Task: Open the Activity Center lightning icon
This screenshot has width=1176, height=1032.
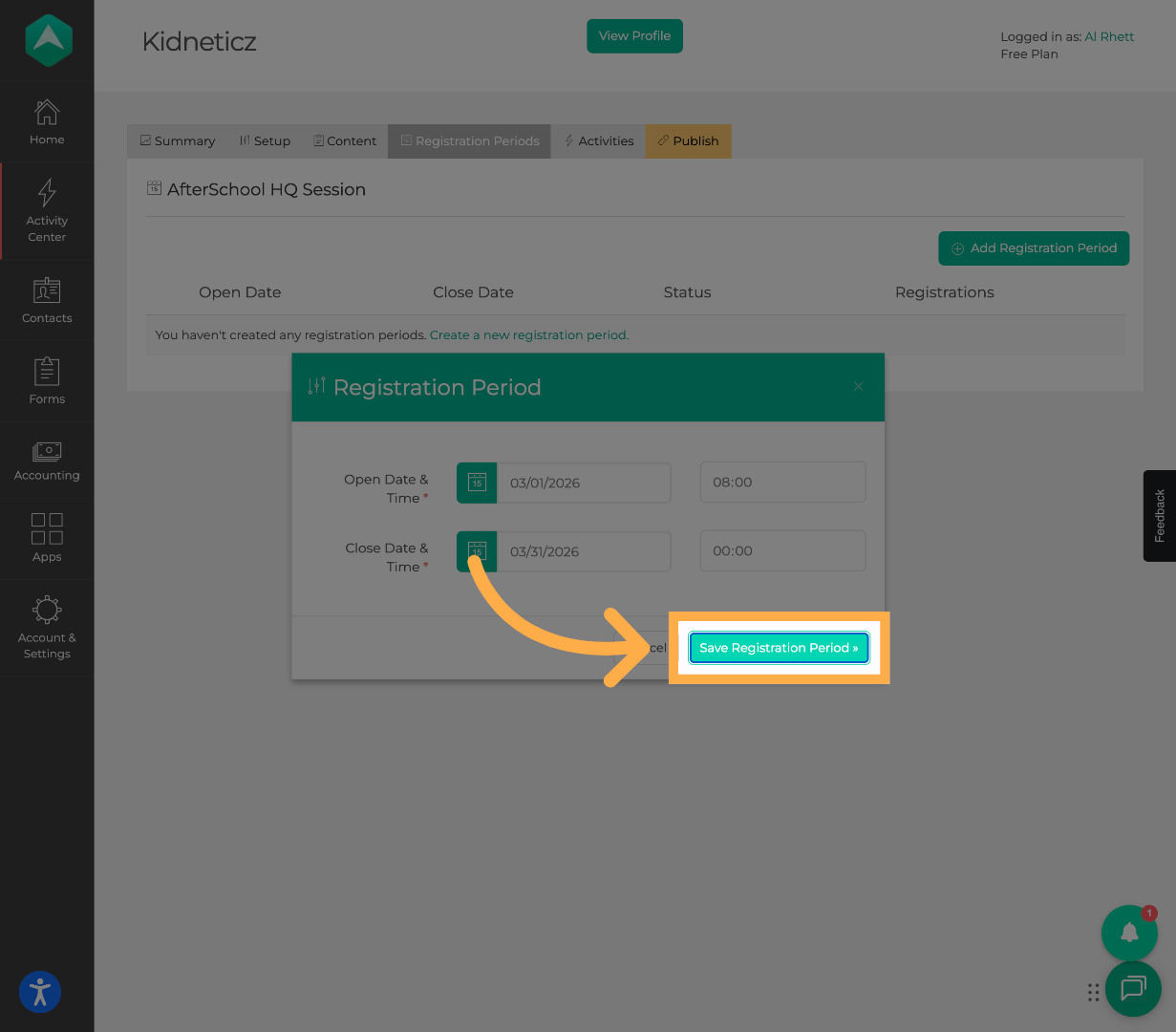Action: click(x=47, y=194)
